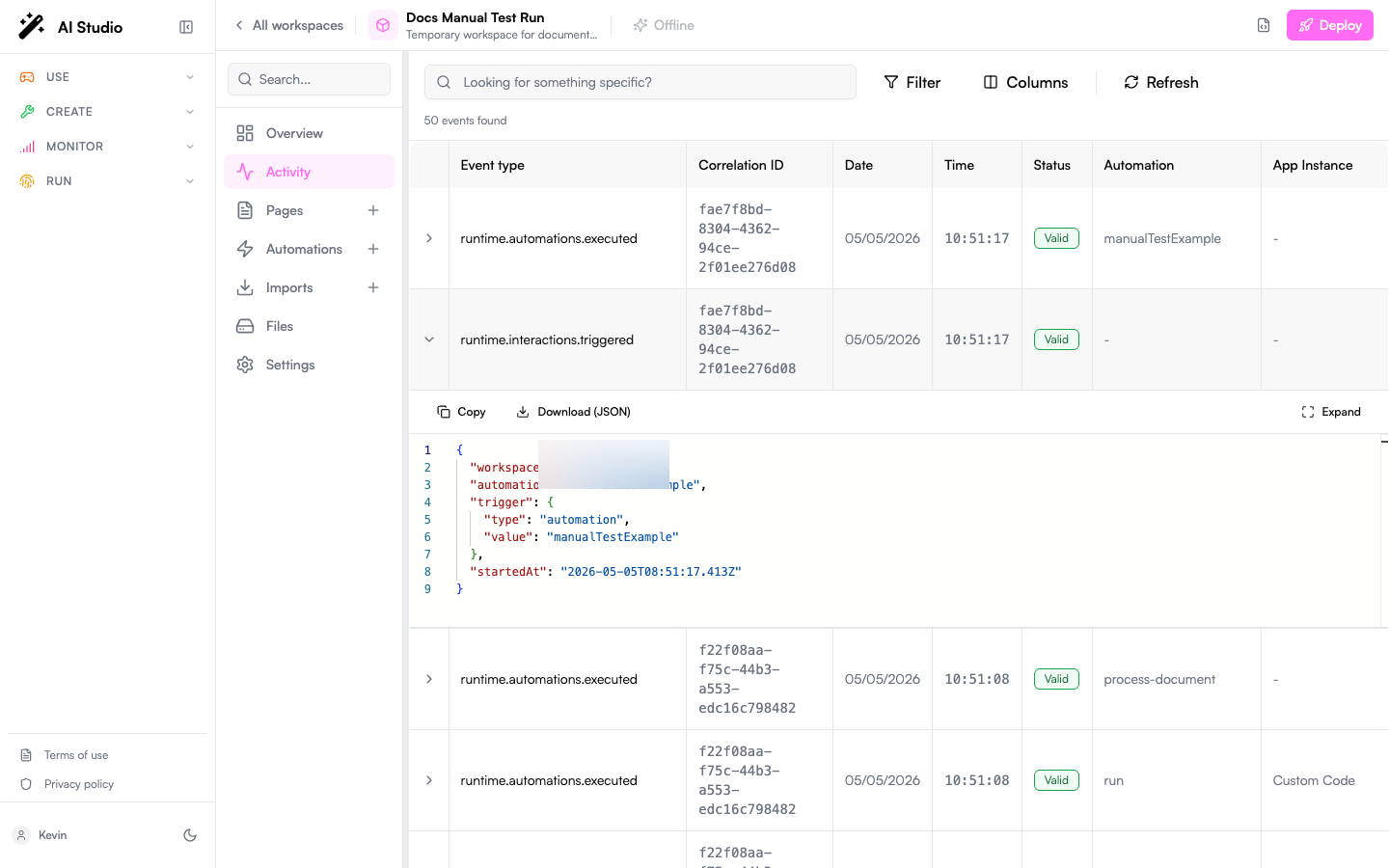
Task: Collapse the runtime.interactions.triggered row
Action: [x=429, y=339]
